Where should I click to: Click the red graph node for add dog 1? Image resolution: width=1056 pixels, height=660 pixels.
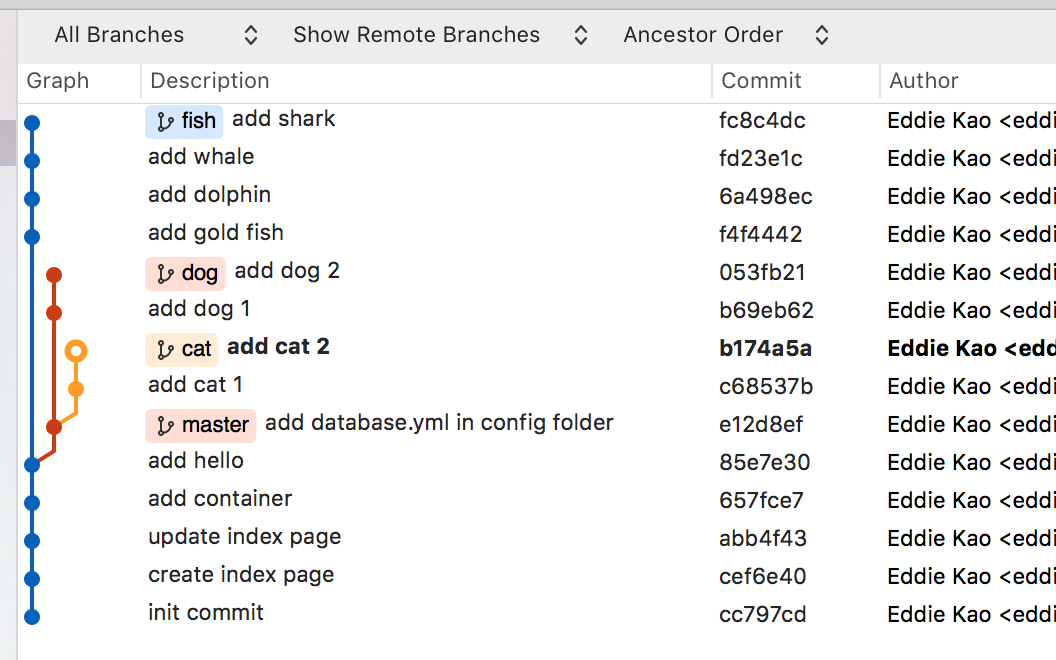[54, 313]
